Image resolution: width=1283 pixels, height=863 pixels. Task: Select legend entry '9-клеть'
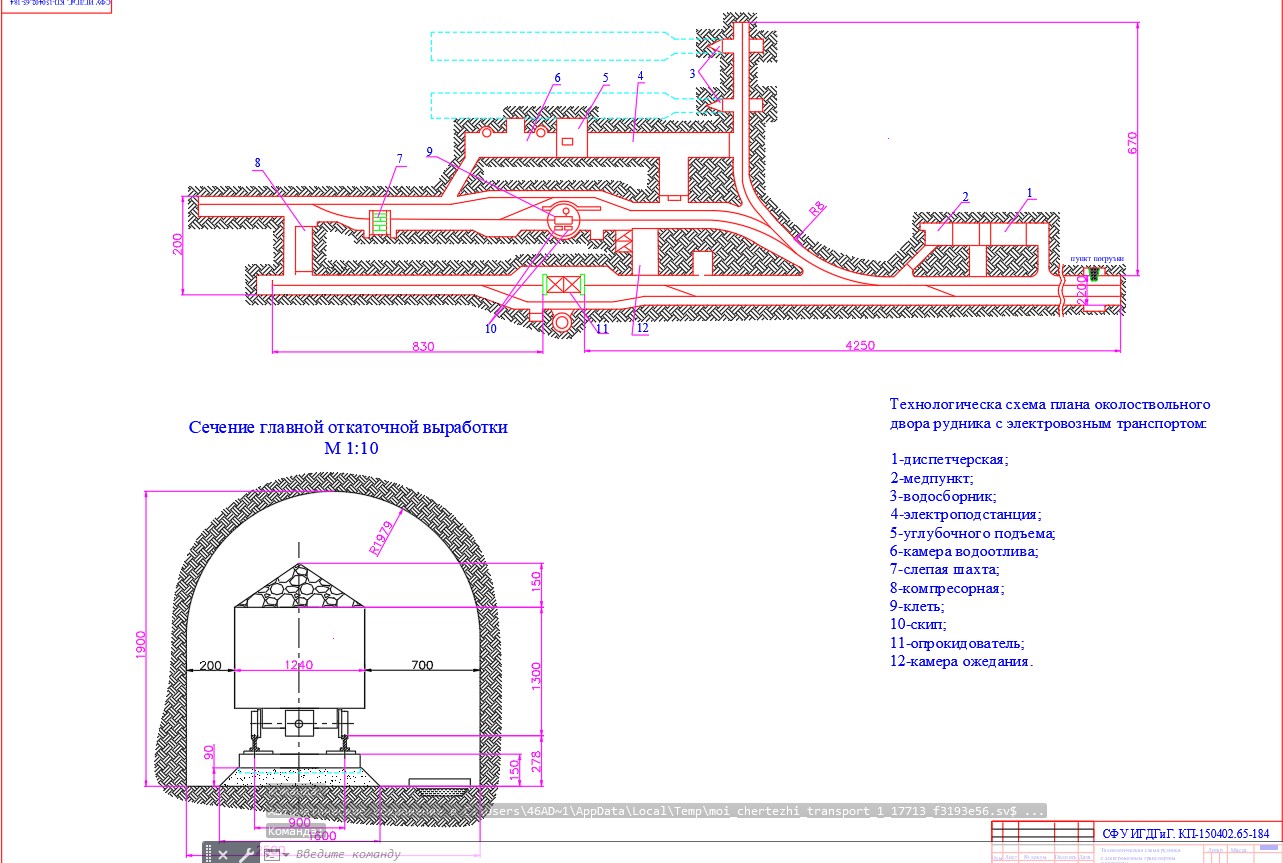(x=916, y=606)
